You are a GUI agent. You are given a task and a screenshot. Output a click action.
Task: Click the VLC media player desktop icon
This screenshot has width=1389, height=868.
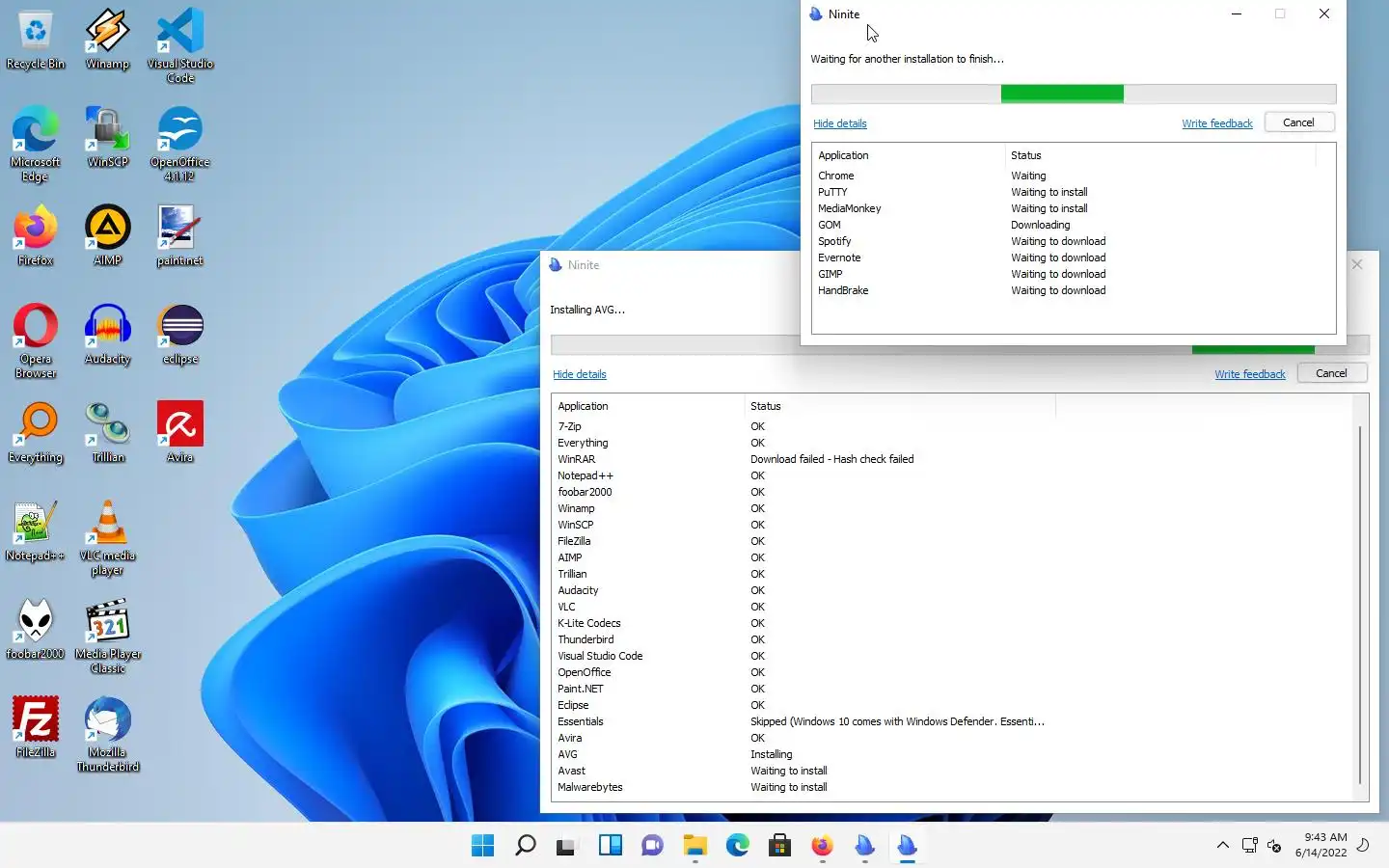click(107, 538)
